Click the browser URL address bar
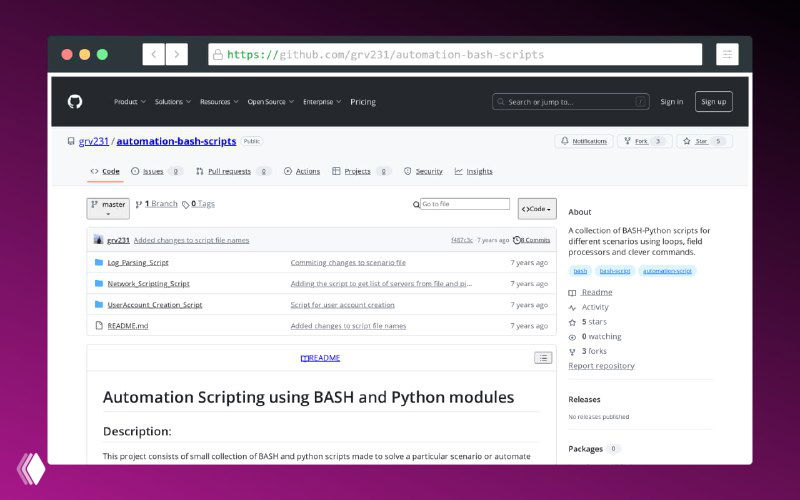 coord(455,54)
